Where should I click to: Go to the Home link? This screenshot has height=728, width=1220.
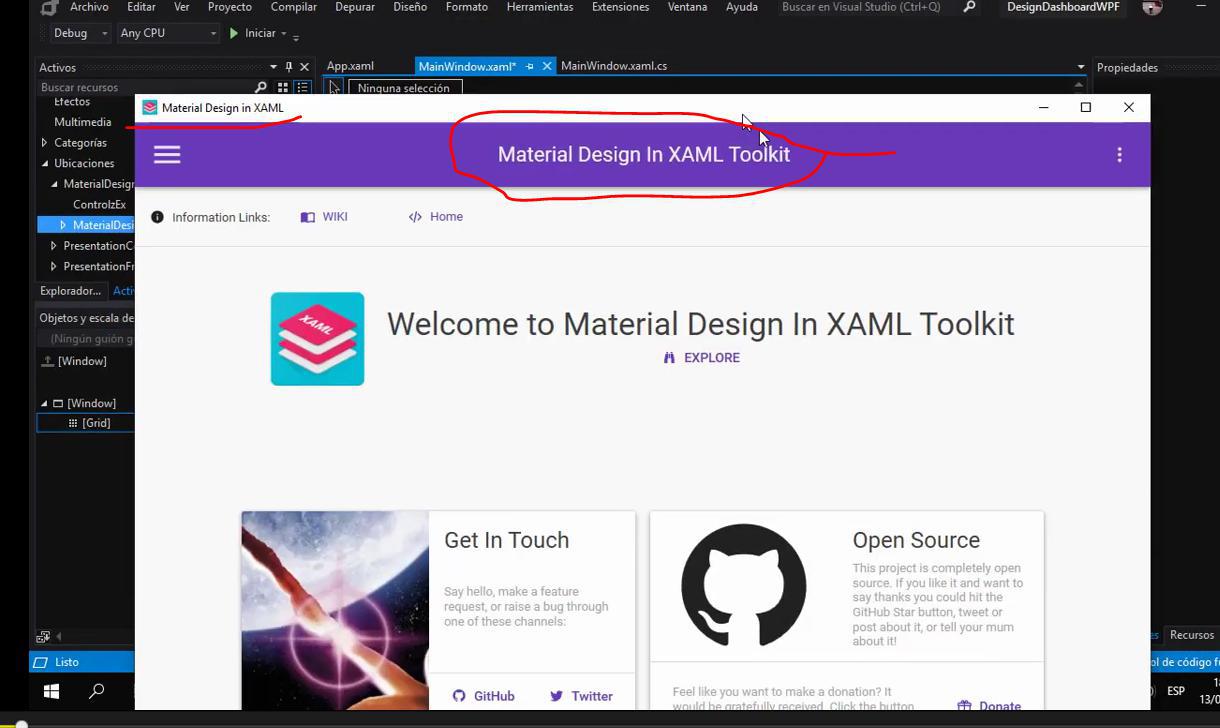pos(436,217)
